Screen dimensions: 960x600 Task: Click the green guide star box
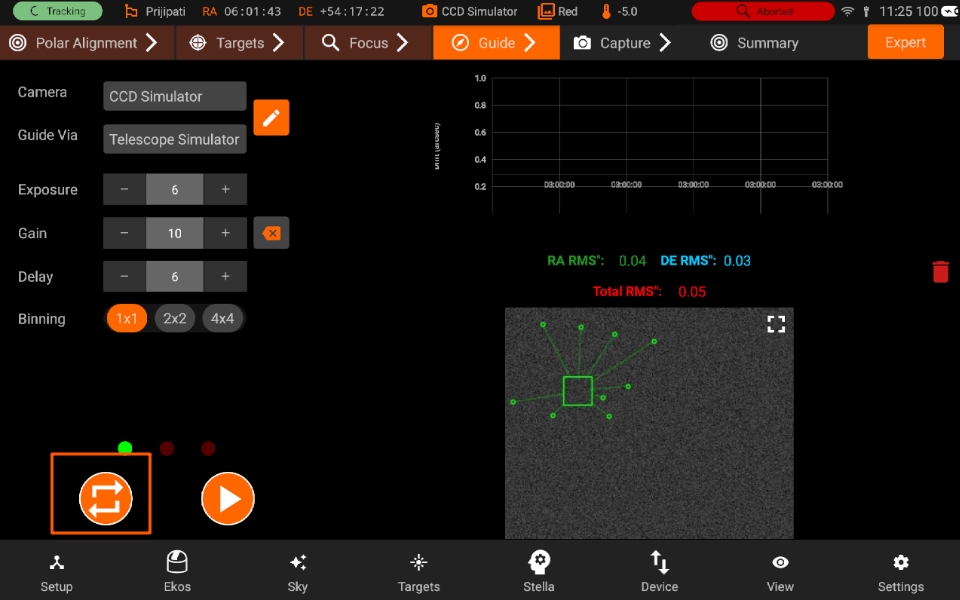[x=577, y=391]
